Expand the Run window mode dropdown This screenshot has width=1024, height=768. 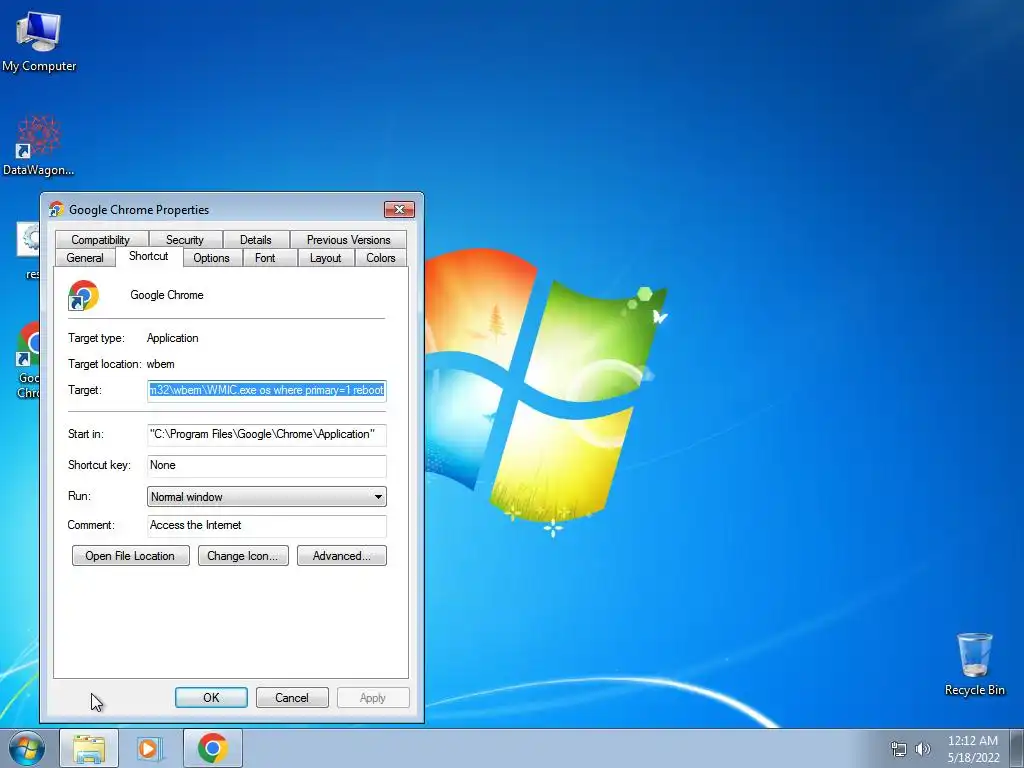click(266, 496)
